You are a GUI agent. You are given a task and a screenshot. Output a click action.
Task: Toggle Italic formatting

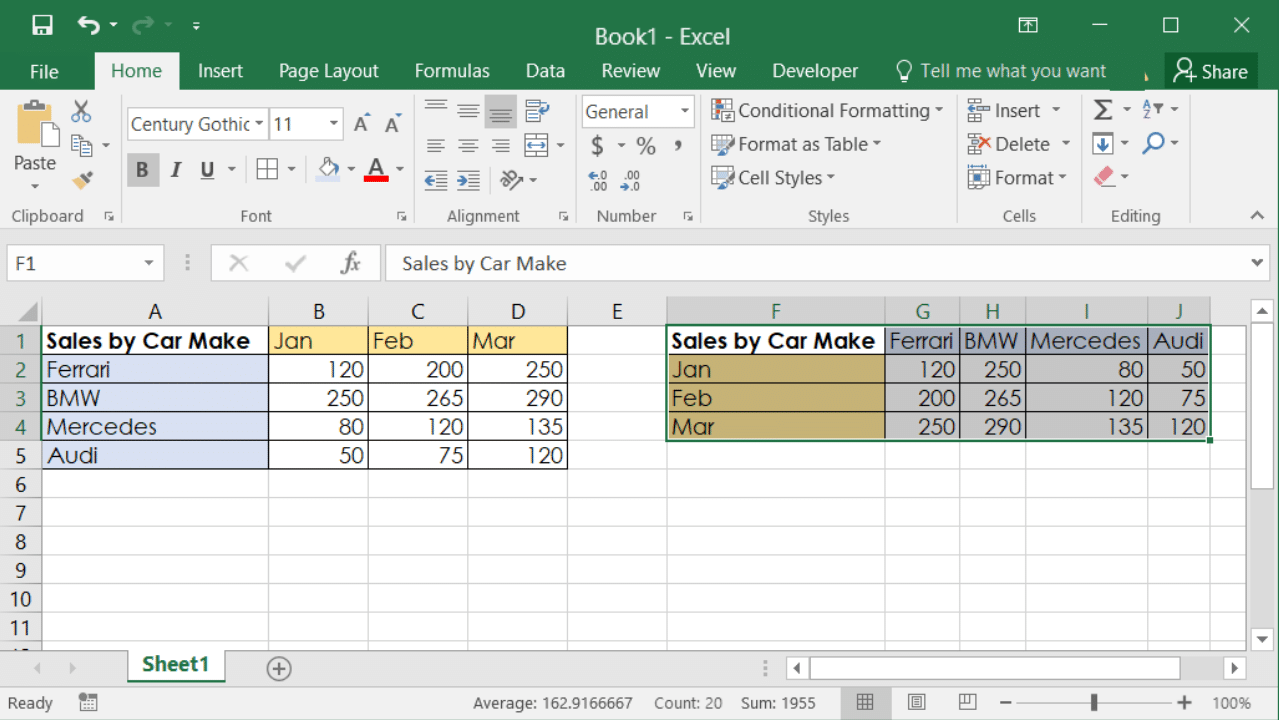[175, 170]
